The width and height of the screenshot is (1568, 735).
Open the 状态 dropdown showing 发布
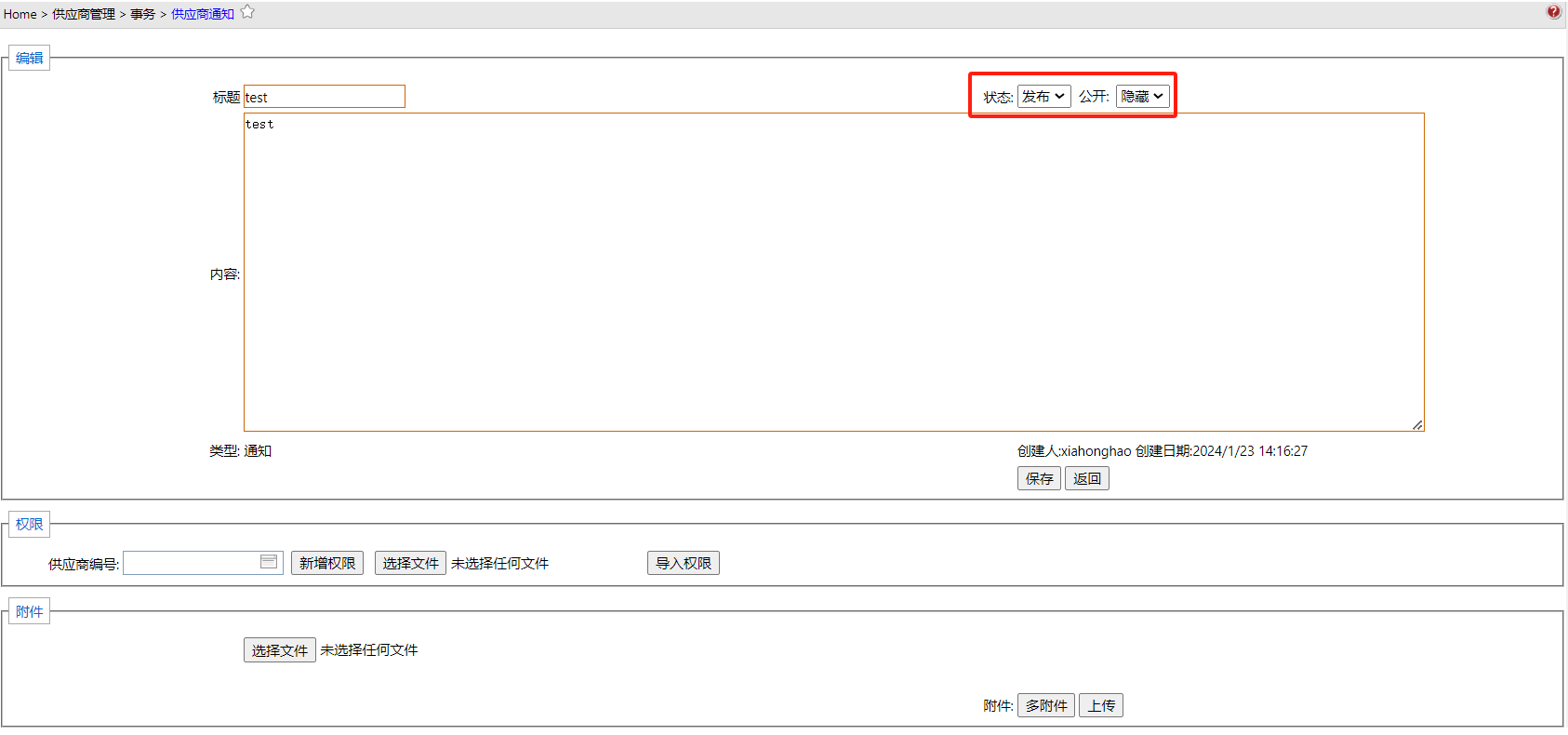coord(1044,97)
